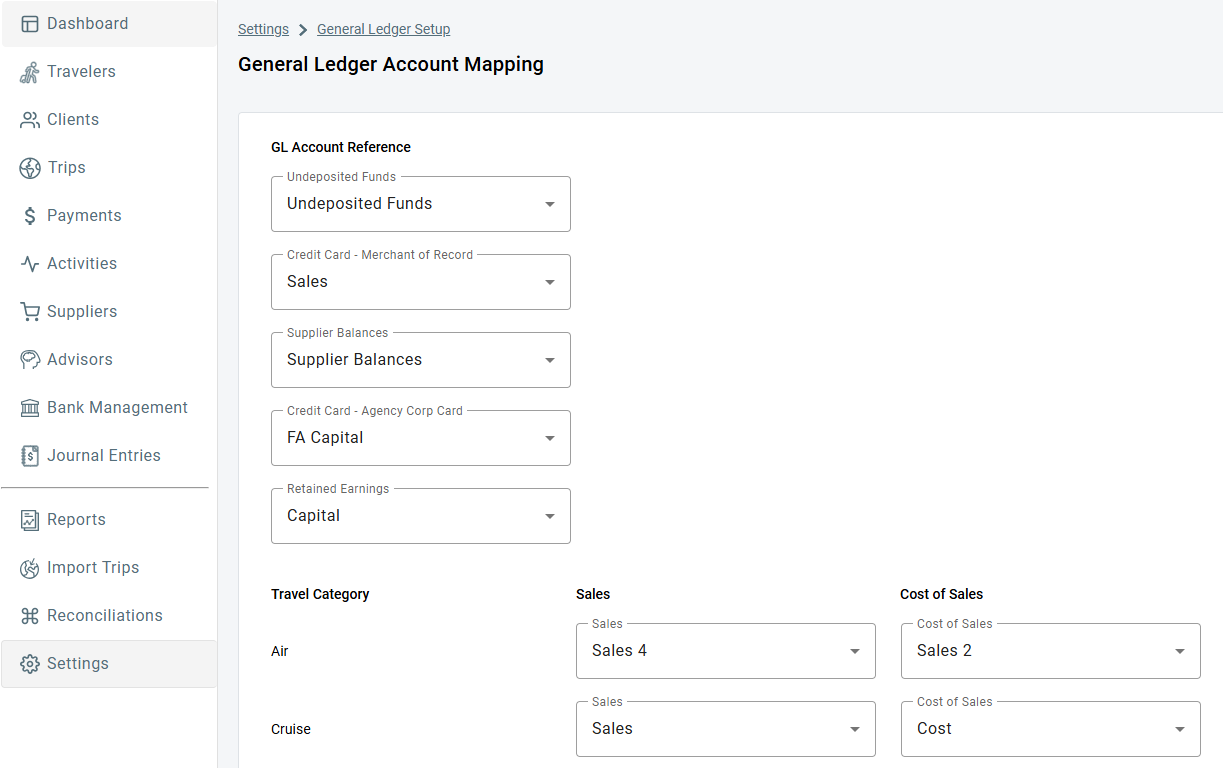Click the Reconciliations command icon
Screen dimensions: 1223x768
[29, 615]
